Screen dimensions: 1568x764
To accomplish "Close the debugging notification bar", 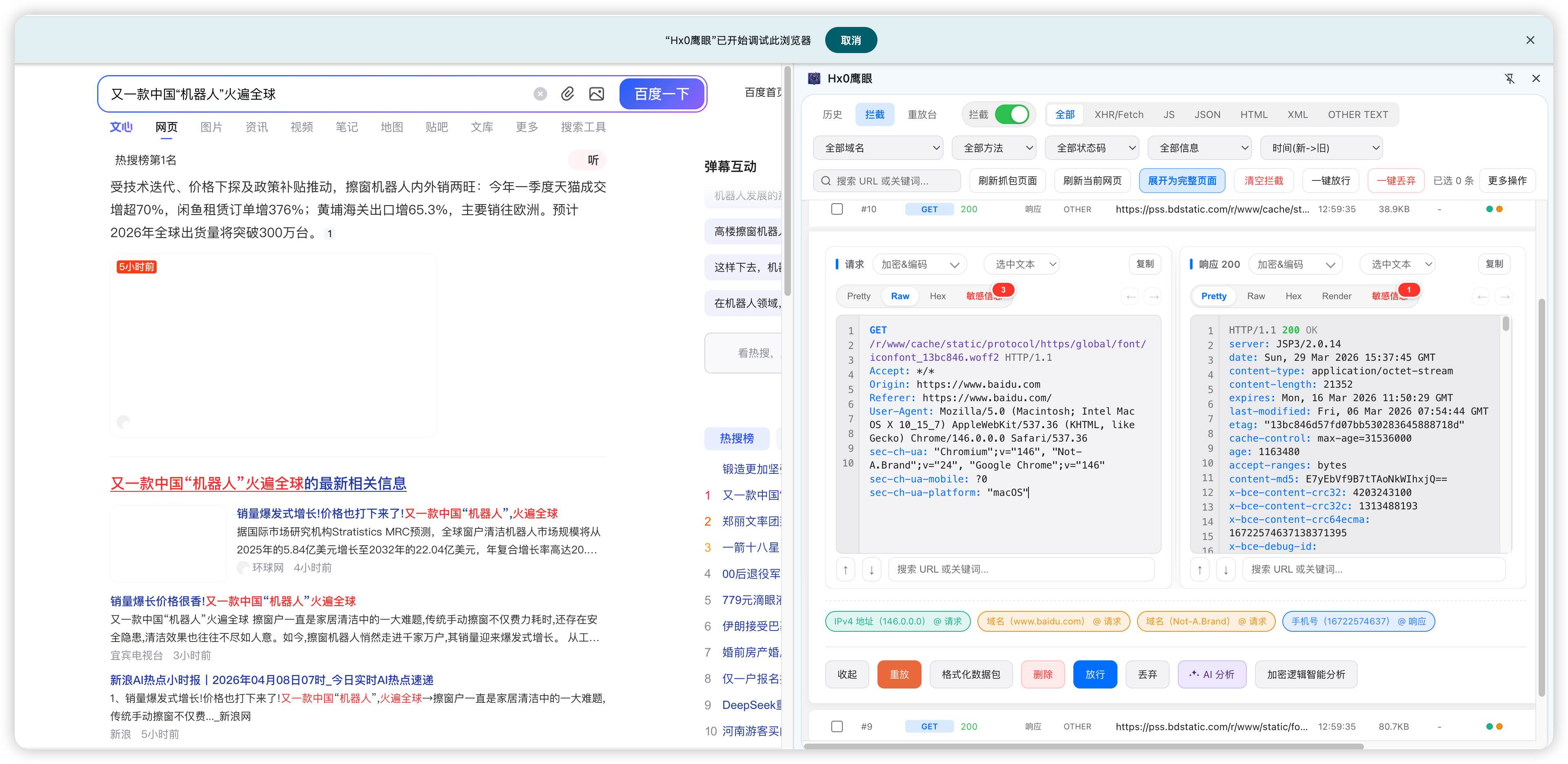I will pos(1530,40).
